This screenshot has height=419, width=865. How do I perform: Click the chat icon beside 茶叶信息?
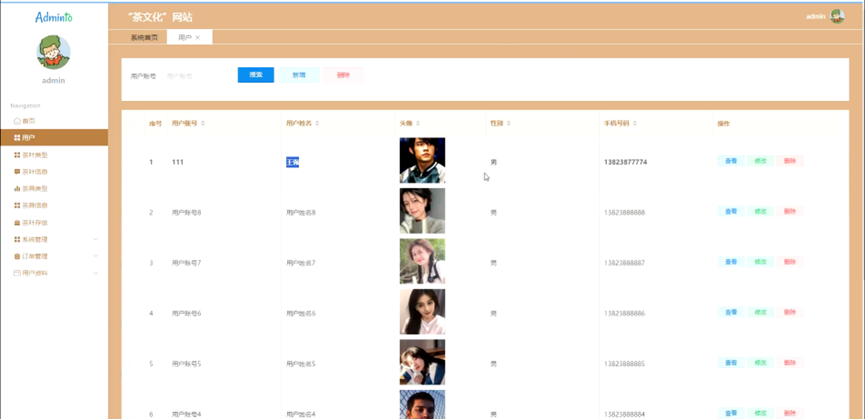pyautogui.click(x=17, y=171)
